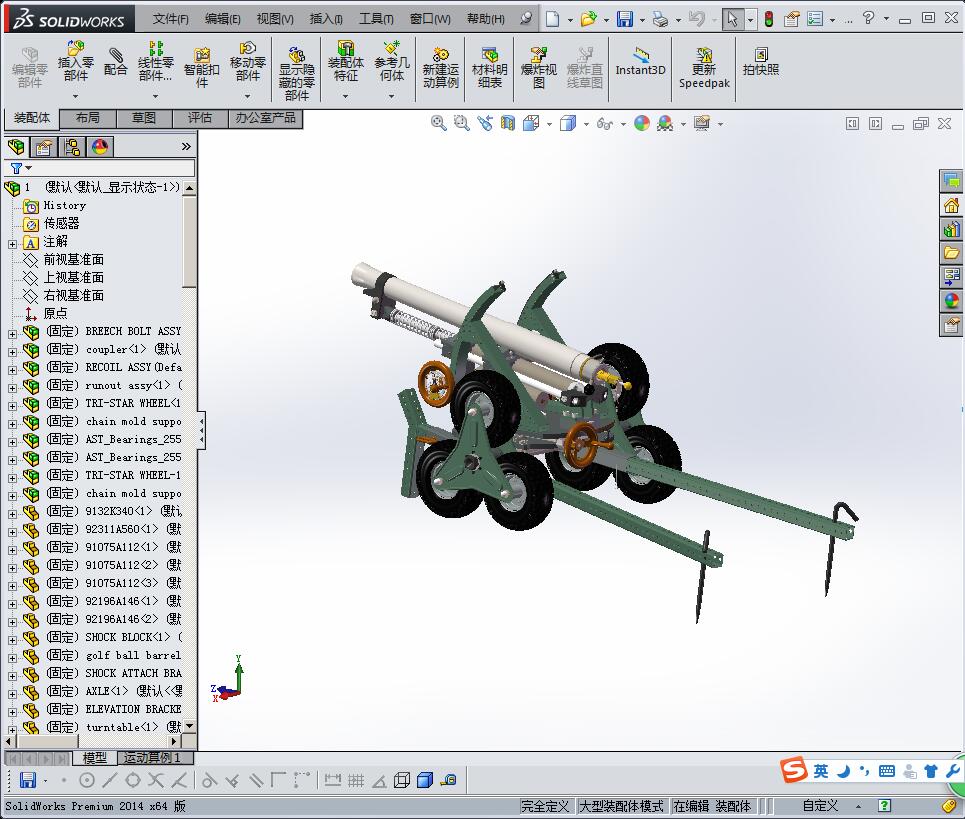Viewport: 965px width, 819px height.
Task: Click the Section View icon
Action: click(x=507, y=123)
